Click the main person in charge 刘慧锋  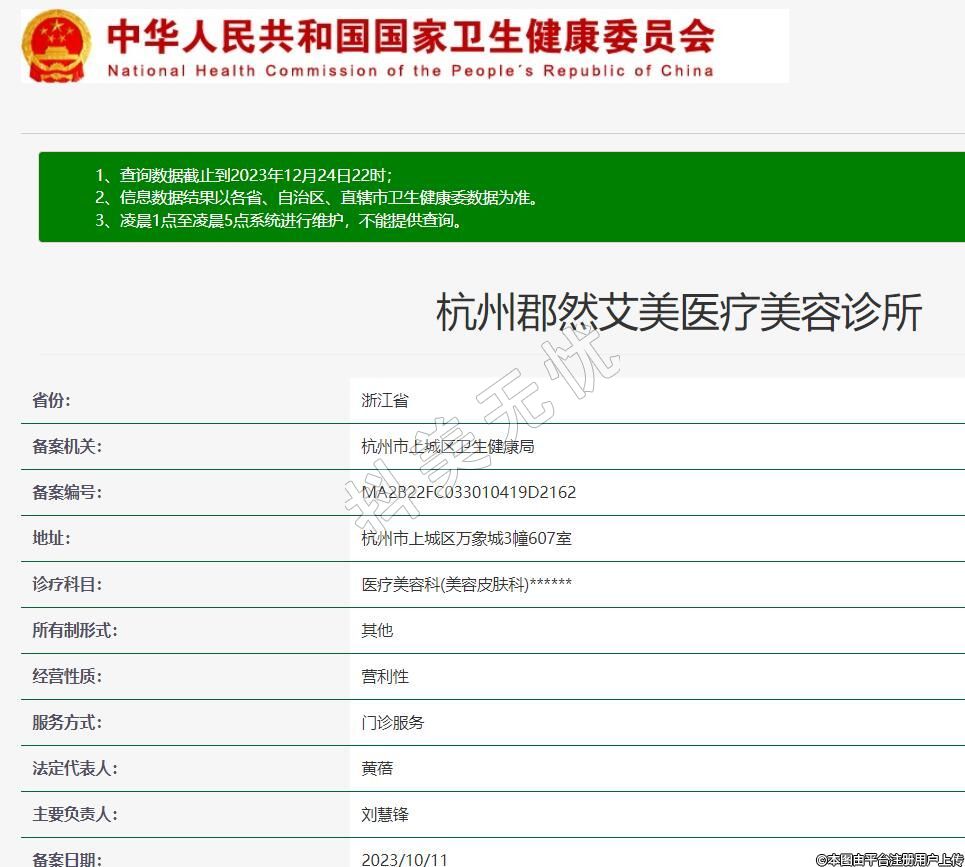click(385, 814)
